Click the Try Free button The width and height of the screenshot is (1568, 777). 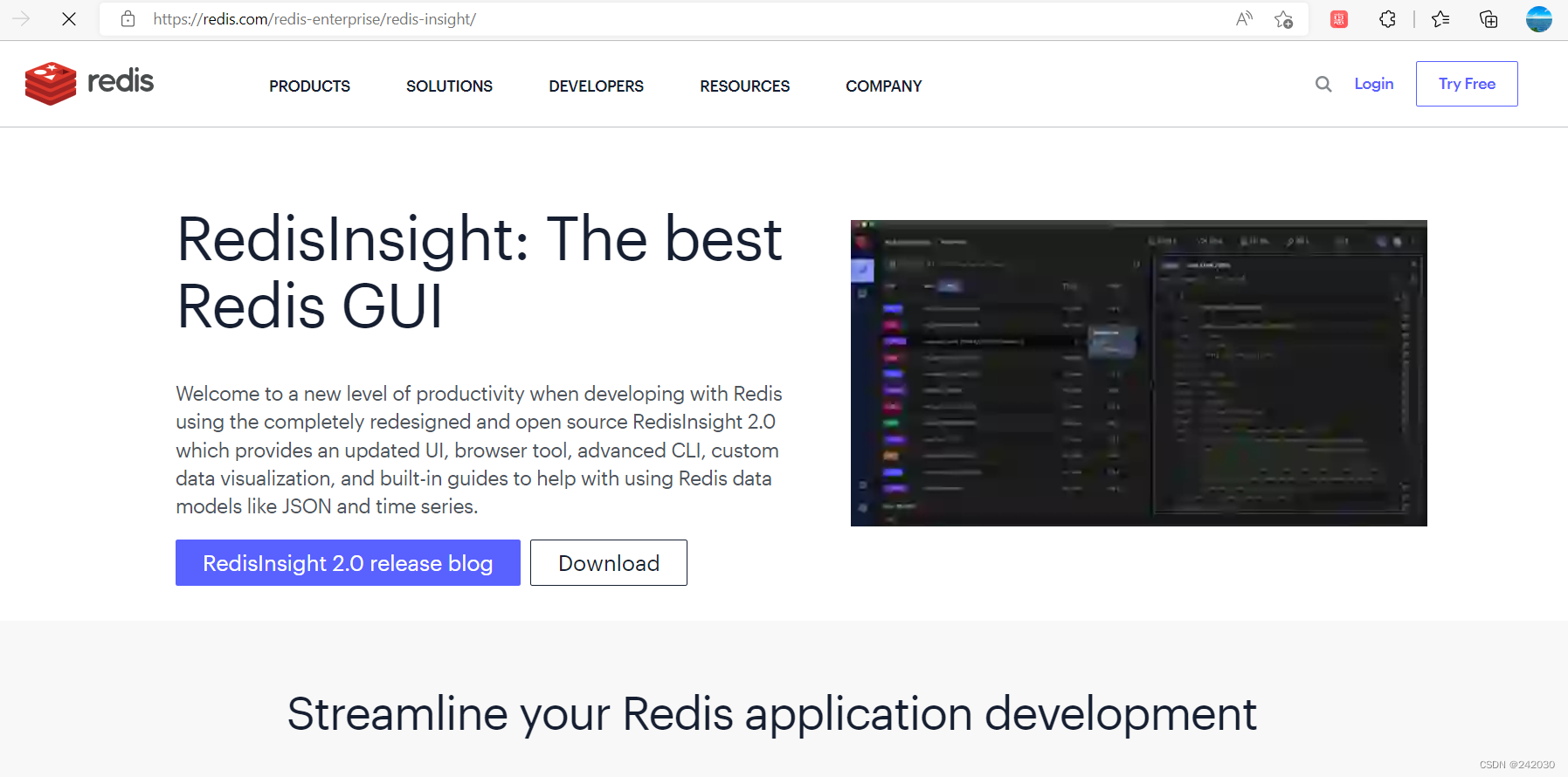1467,84
